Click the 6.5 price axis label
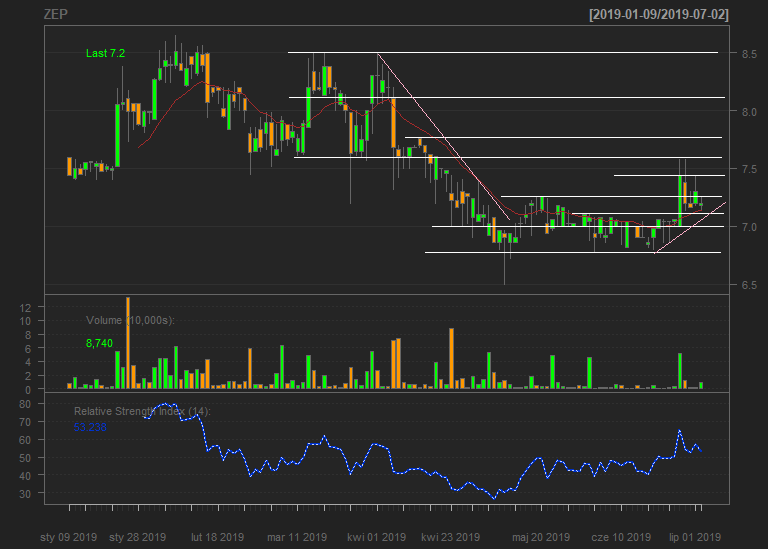Viewport: 768px width, 549px height. (x=749, y=285)
